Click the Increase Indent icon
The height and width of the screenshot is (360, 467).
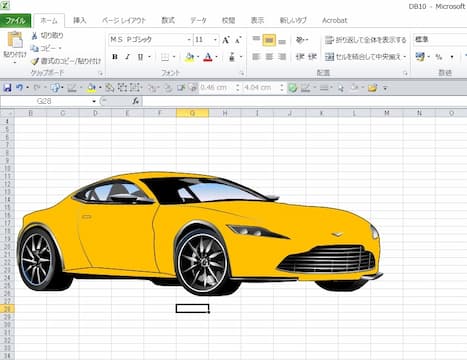click(x=312, y=57)
